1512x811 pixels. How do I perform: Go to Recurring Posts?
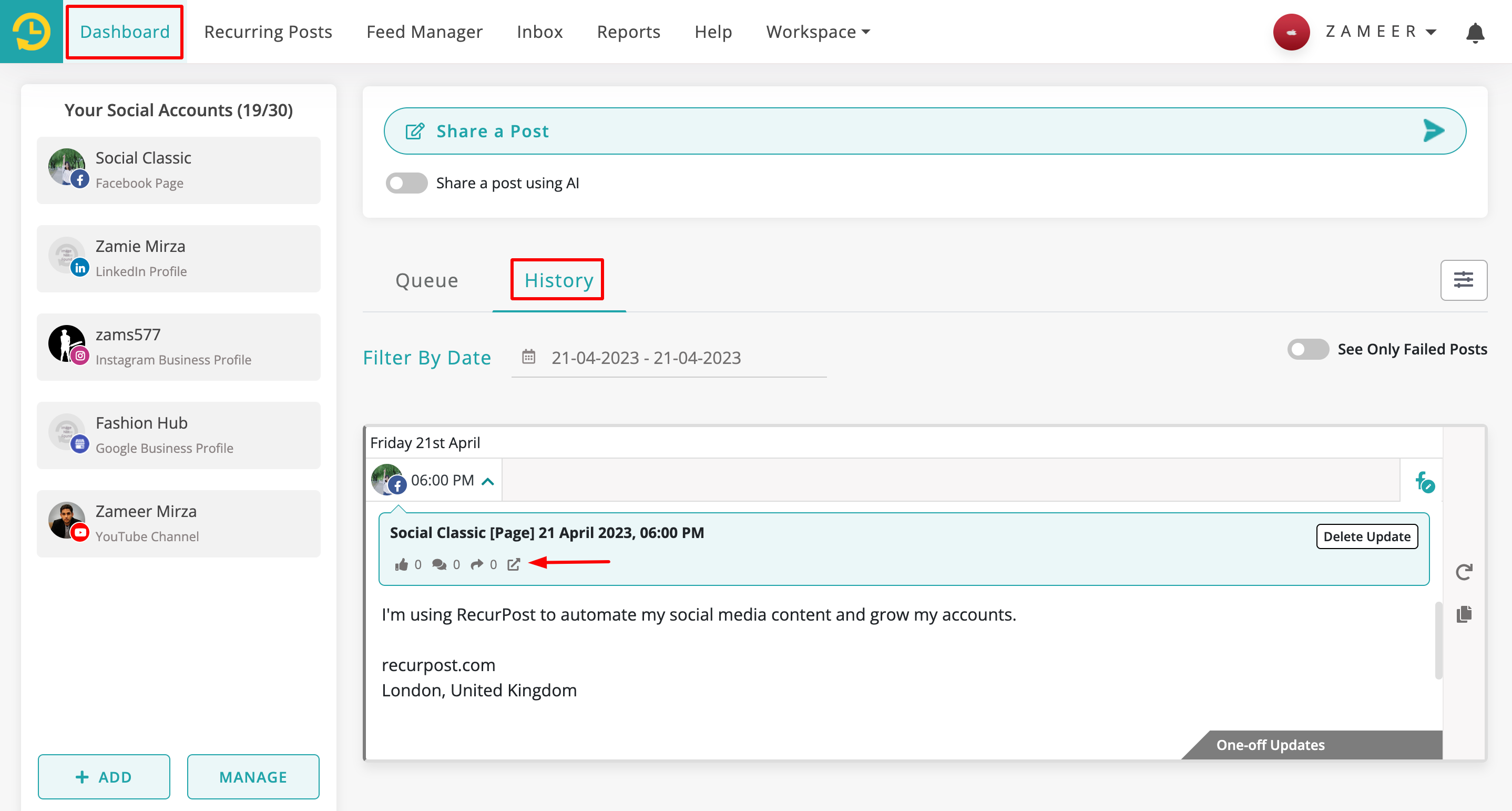[268, 32]
